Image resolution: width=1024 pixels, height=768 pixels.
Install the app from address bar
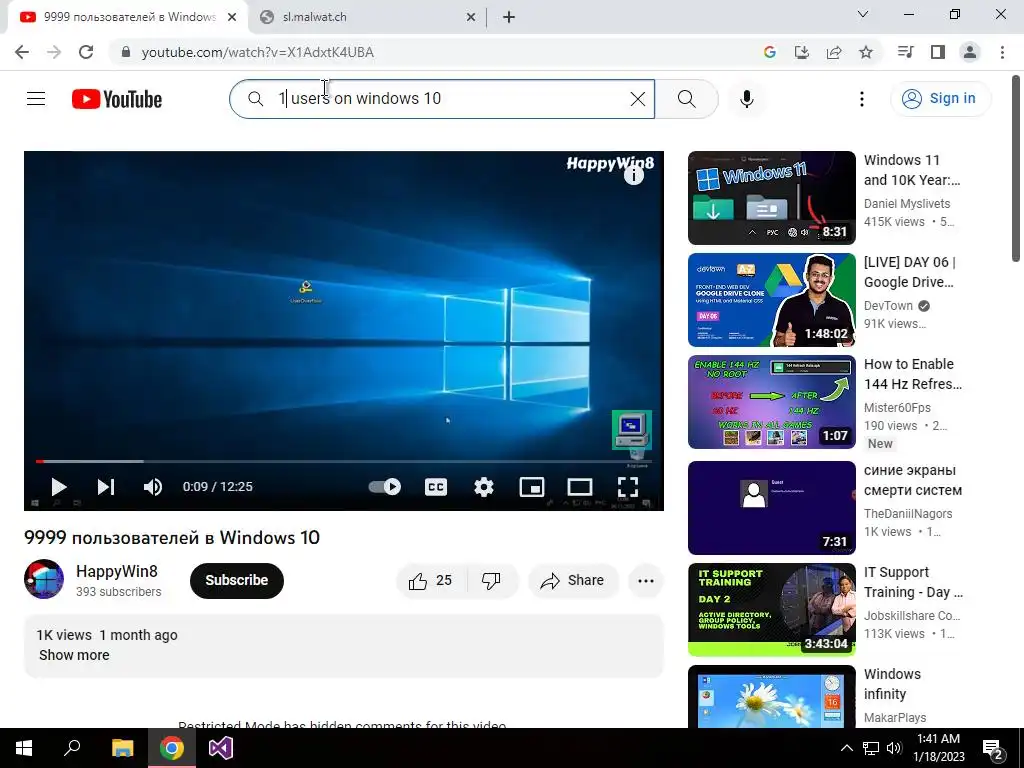801,52
